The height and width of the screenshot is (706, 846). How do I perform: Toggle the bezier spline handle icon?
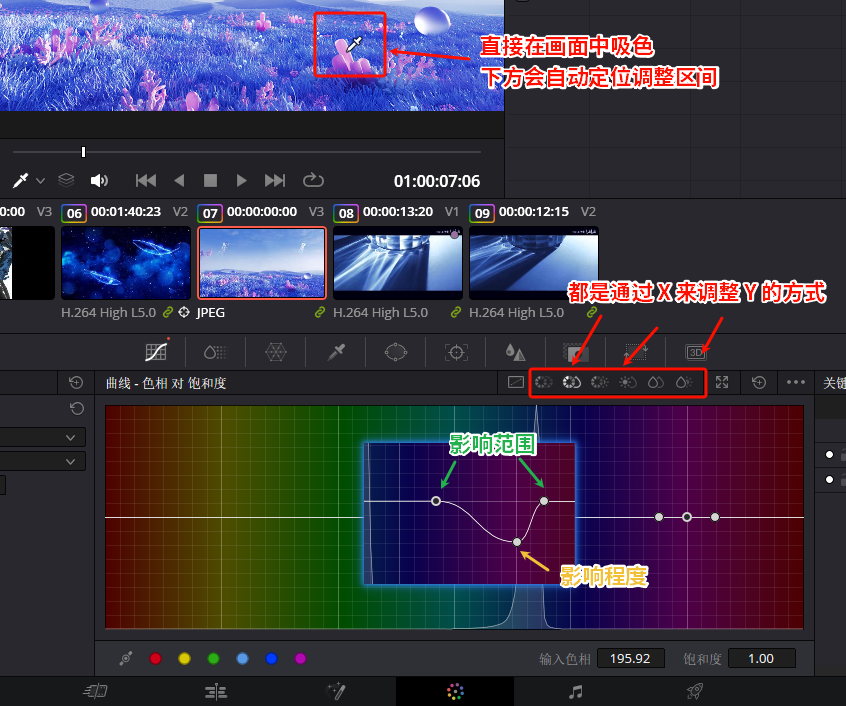(126, 658)
